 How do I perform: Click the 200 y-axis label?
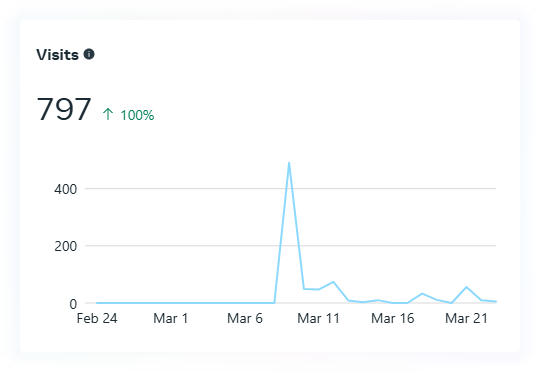(x=66, y=246)
